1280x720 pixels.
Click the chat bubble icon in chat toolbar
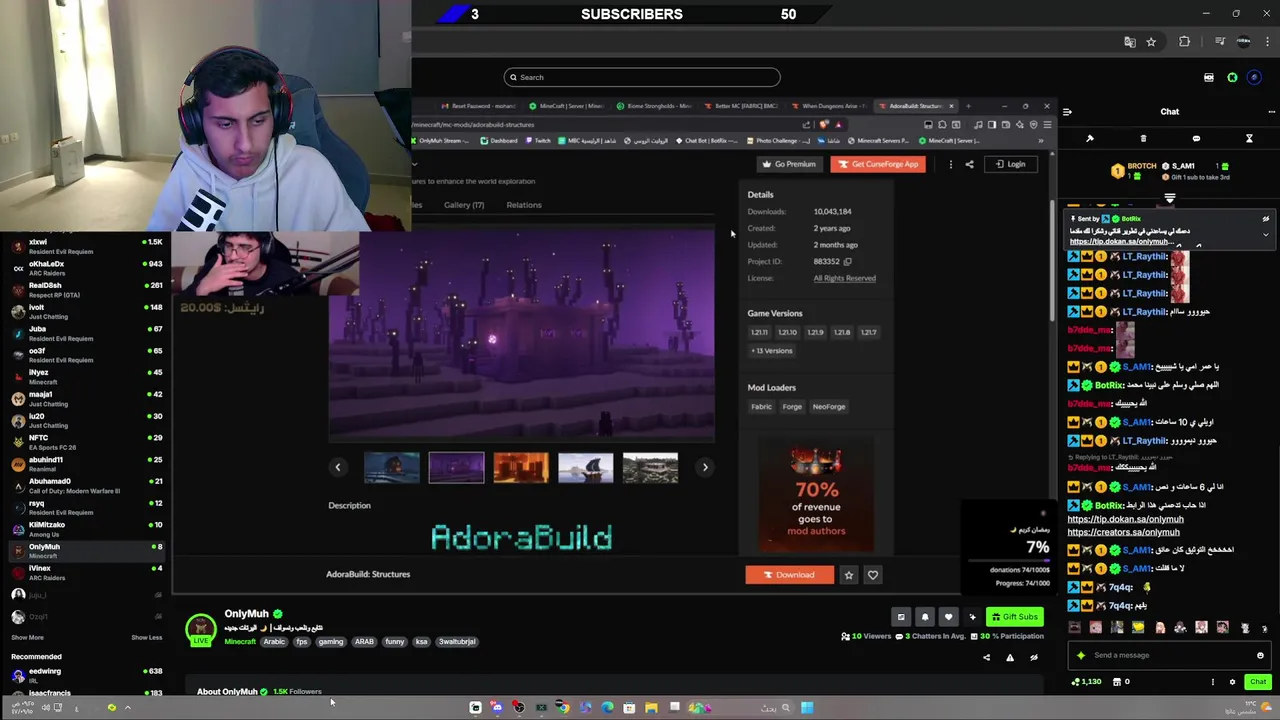(x=1196, y=139)
